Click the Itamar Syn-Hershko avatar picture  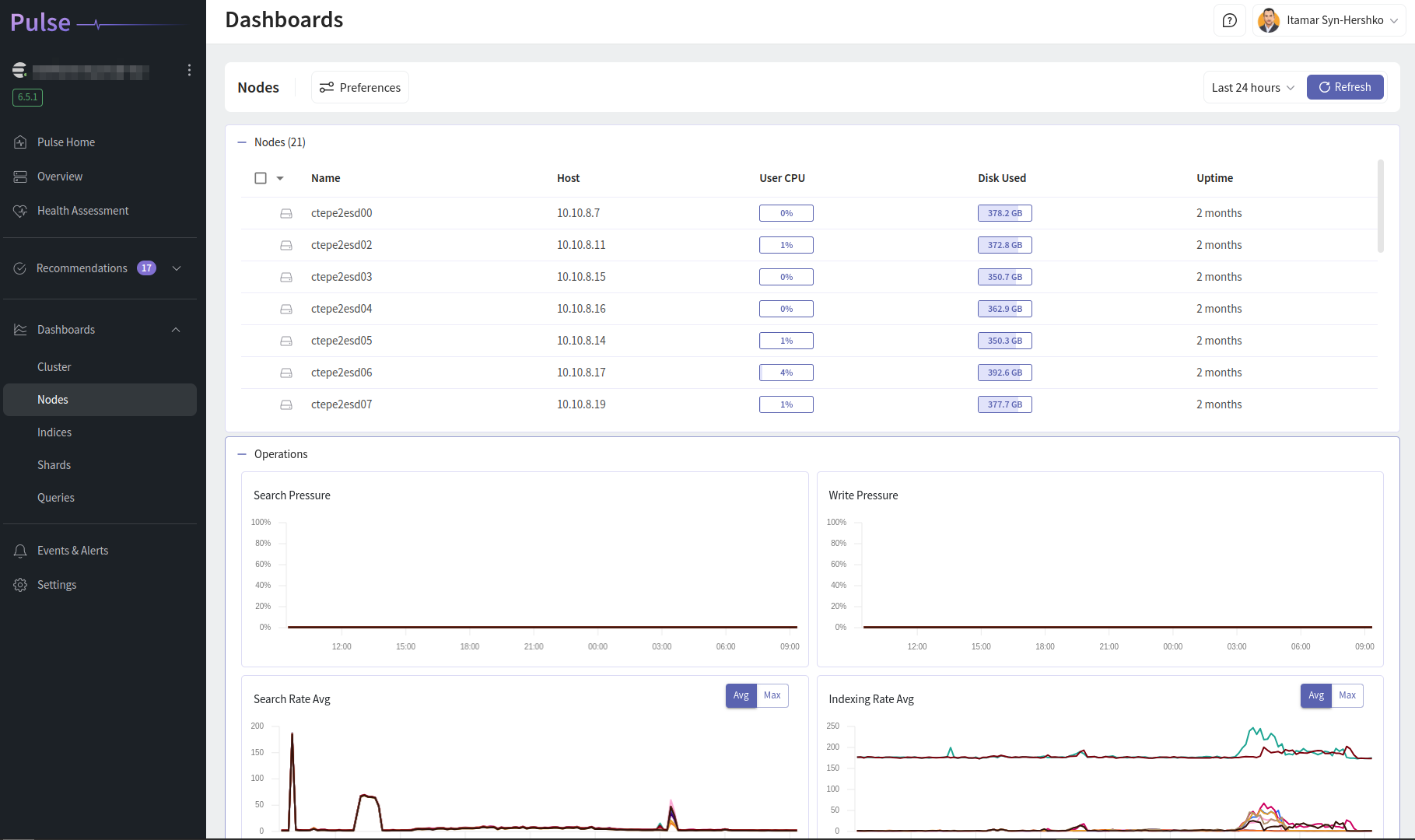1268,20
